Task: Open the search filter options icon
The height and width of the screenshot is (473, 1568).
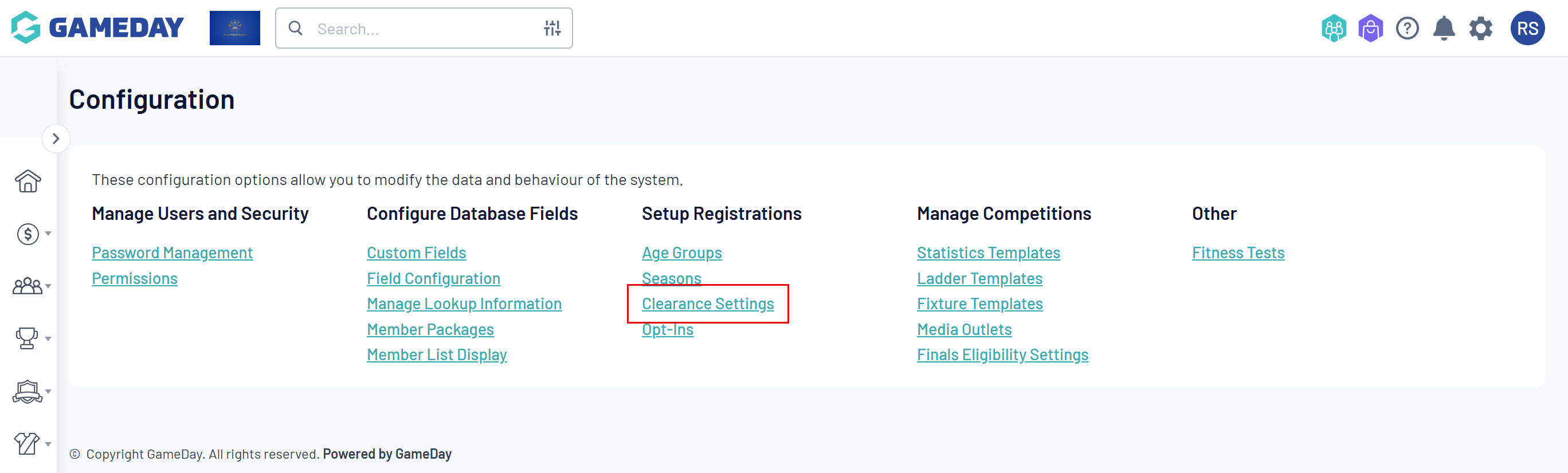Action: click(x=551, y=28)
